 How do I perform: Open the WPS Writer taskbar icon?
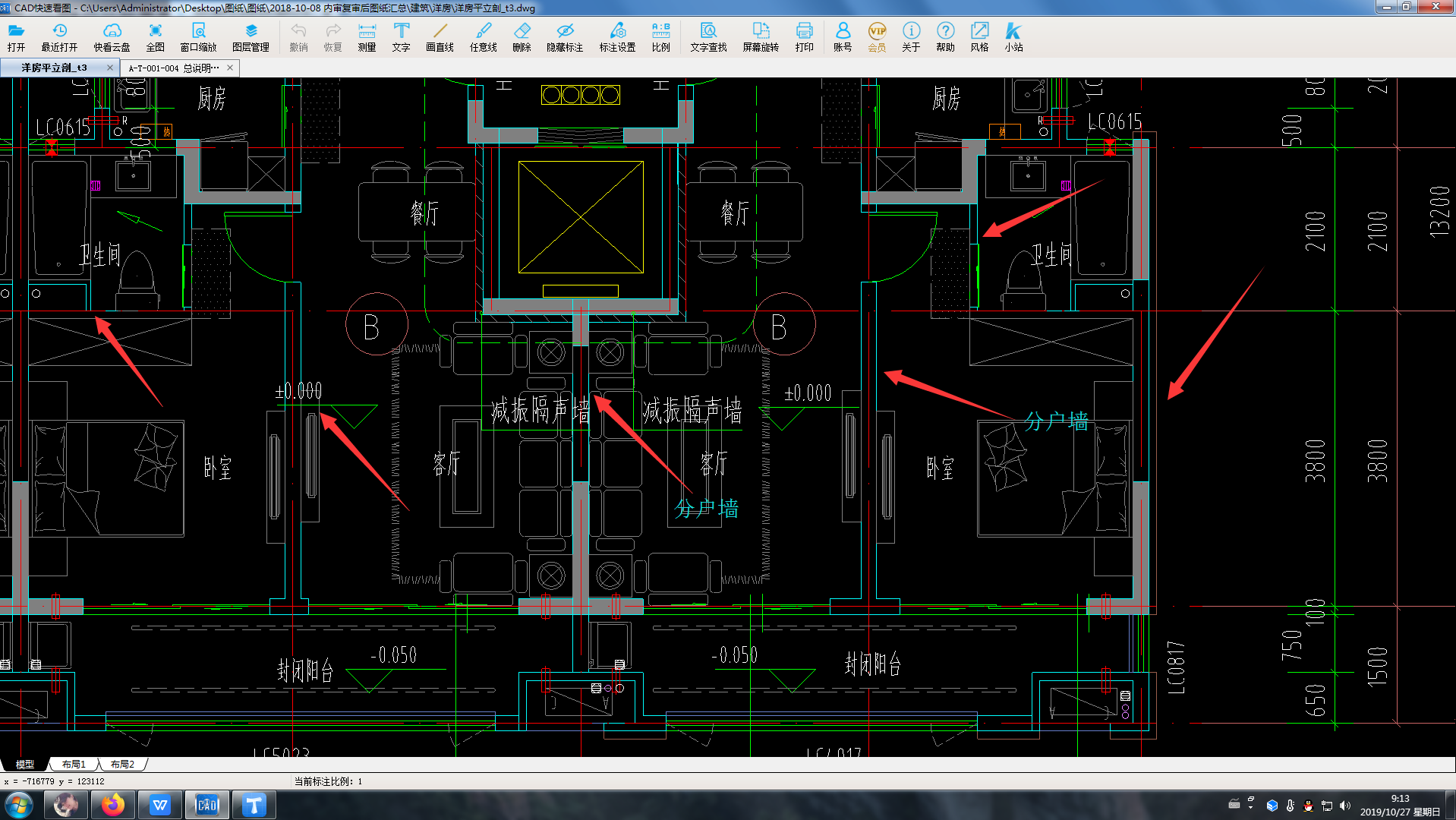tap(160, 805)
